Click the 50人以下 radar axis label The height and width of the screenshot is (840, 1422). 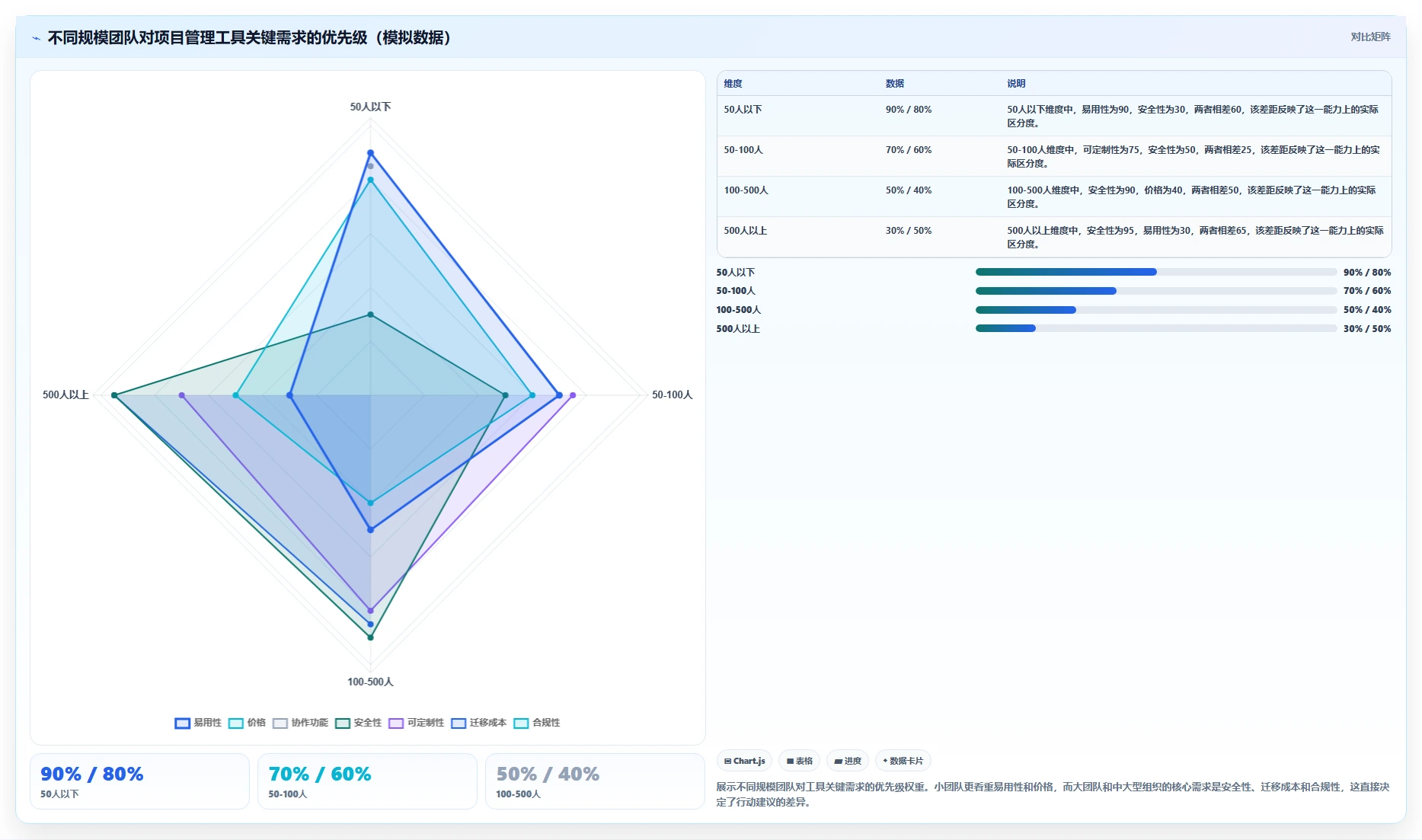click(x=370, y=107)
